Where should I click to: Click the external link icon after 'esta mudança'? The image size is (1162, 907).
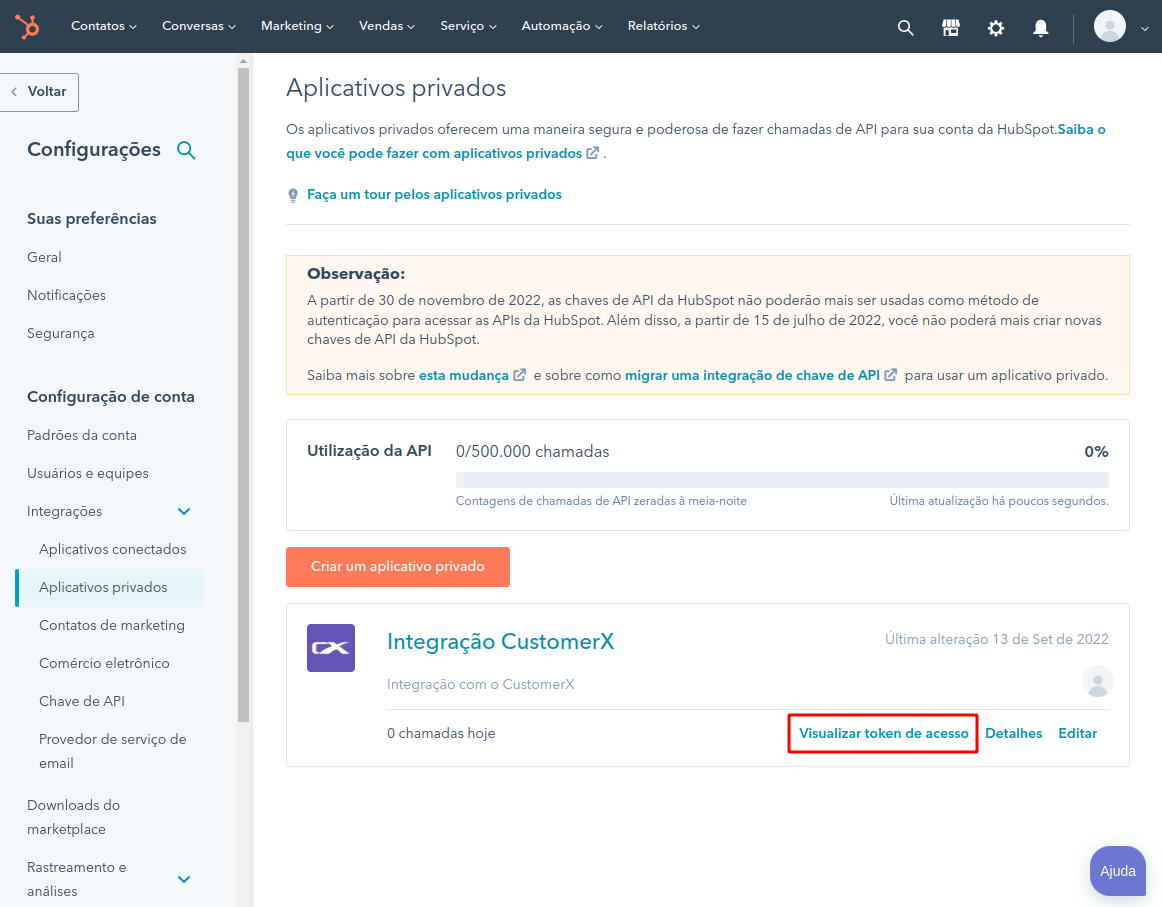click(519, 375)
